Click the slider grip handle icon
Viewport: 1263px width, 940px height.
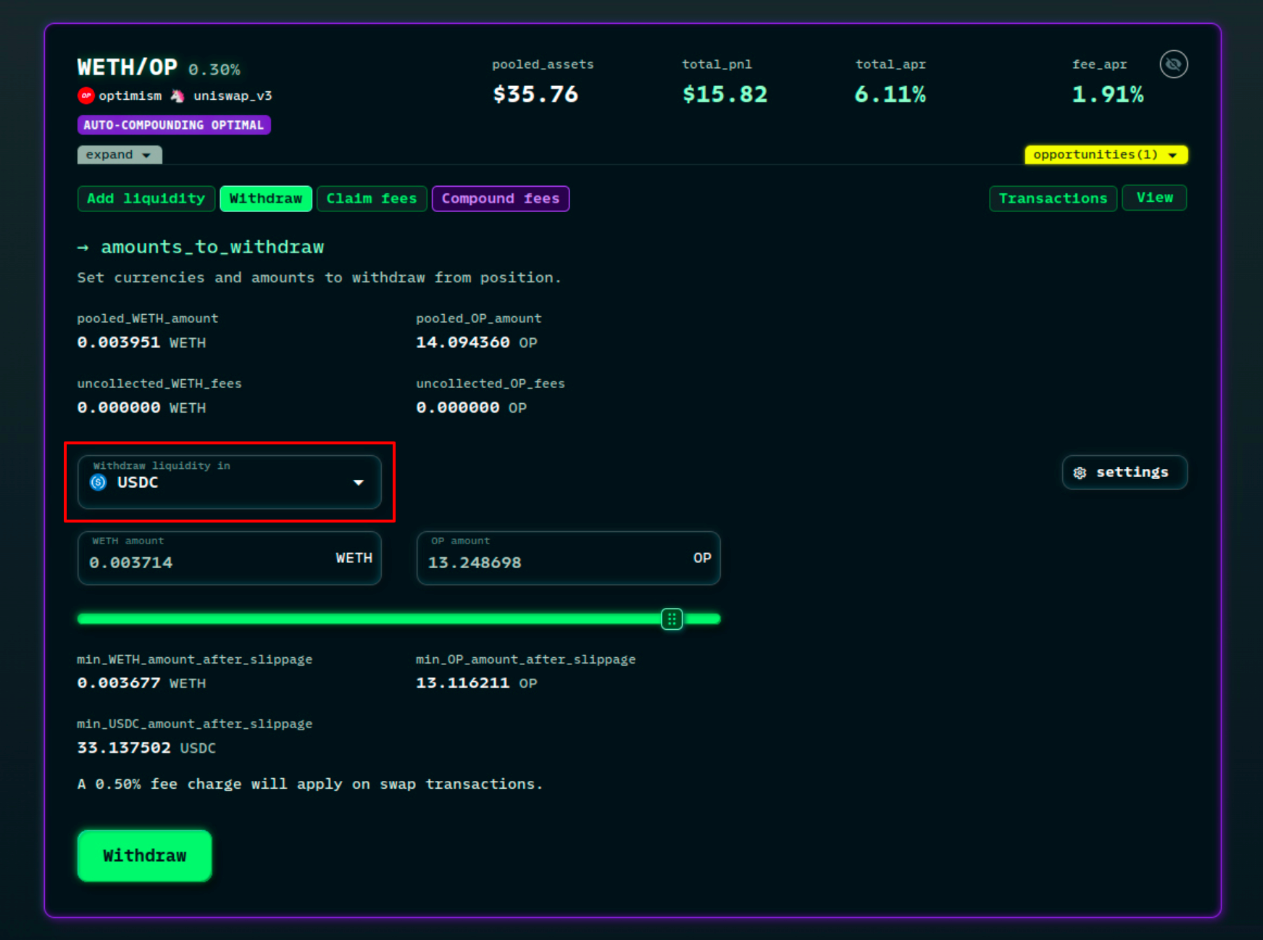[x=672, y=619]
